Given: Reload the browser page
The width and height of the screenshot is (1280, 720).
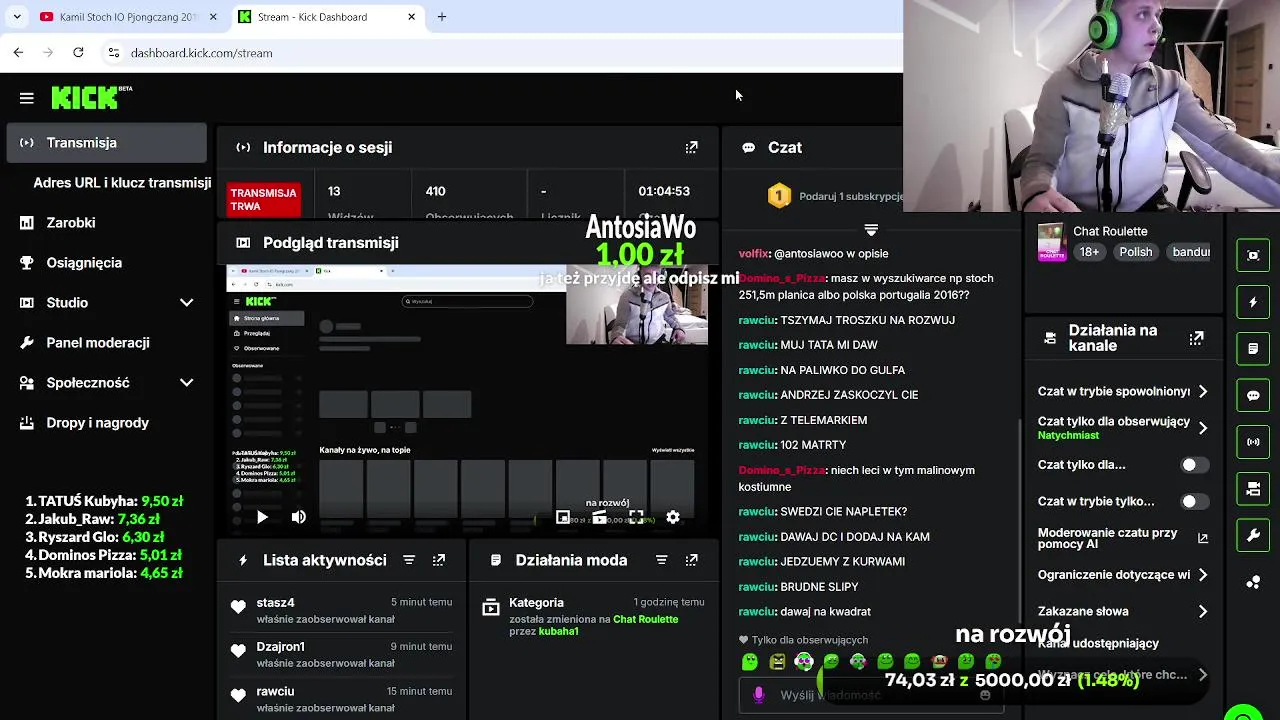Looking at the screenshot, I should (x=78, y=52).
